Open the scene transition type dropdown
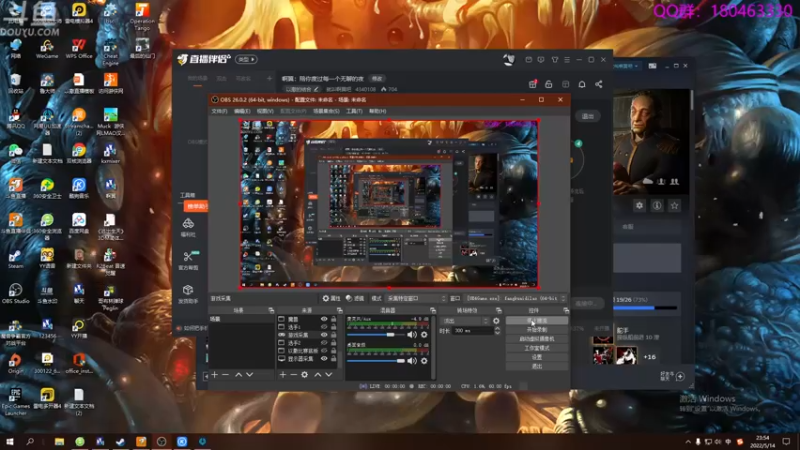This screenshot has height=450, width=800. point(464,321)
